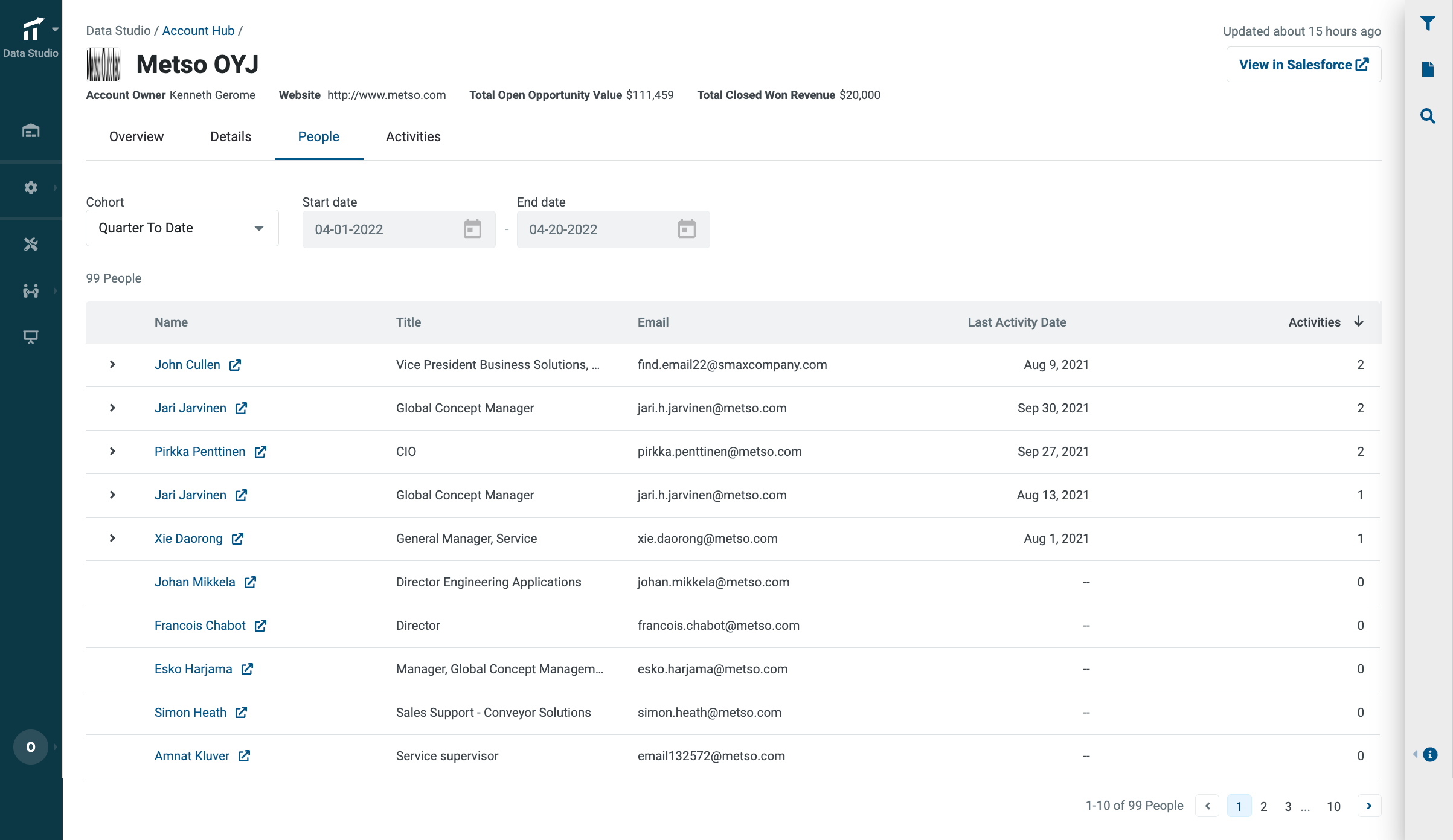The image size is (1453, 840).
Task: Open John Cullen external link icon
Action: pyautogui.click(x=235, y=365)
